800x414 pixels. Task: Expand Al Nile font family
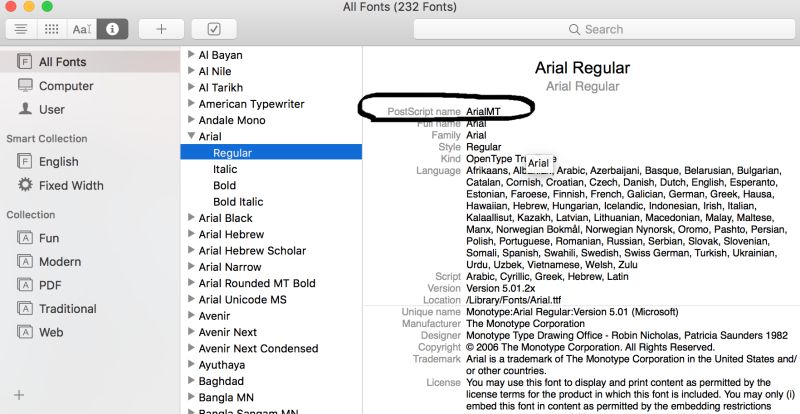coord(191,70)
